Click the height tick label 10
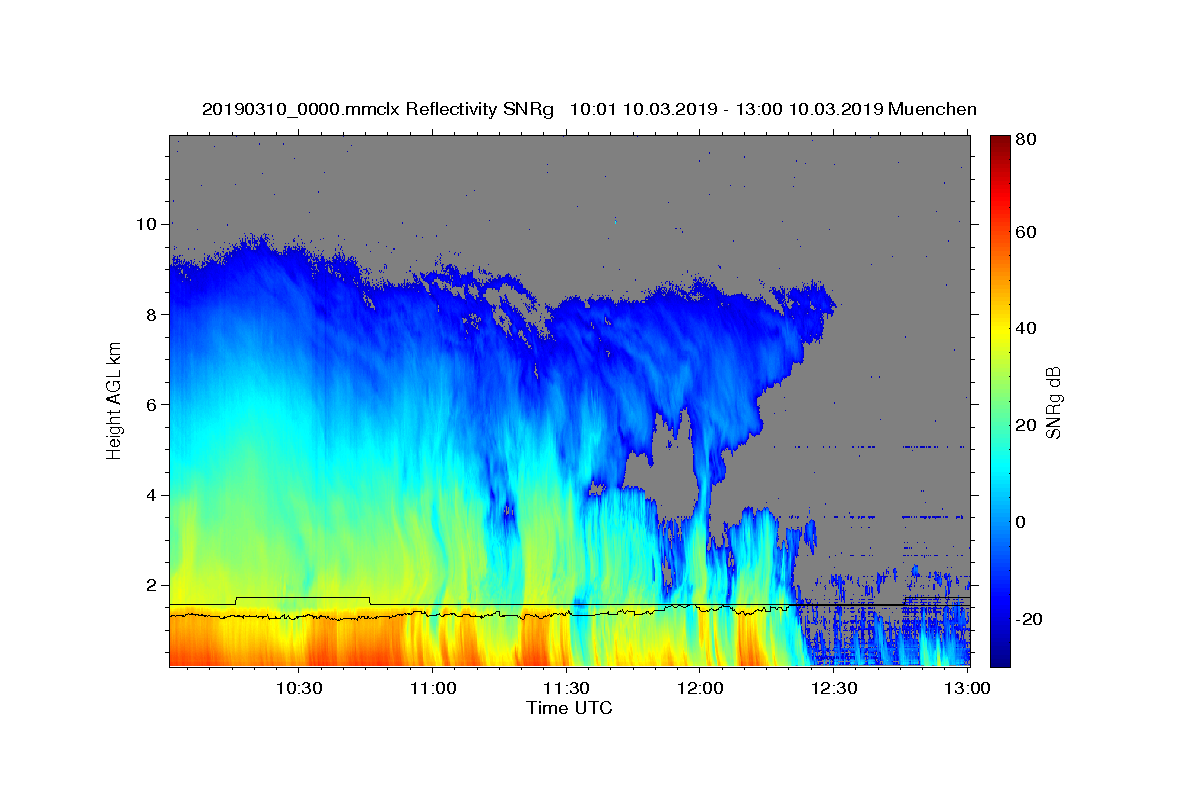Image resolution: width=1200 pixels, height=800 pixels. click(x=148, y=224)
